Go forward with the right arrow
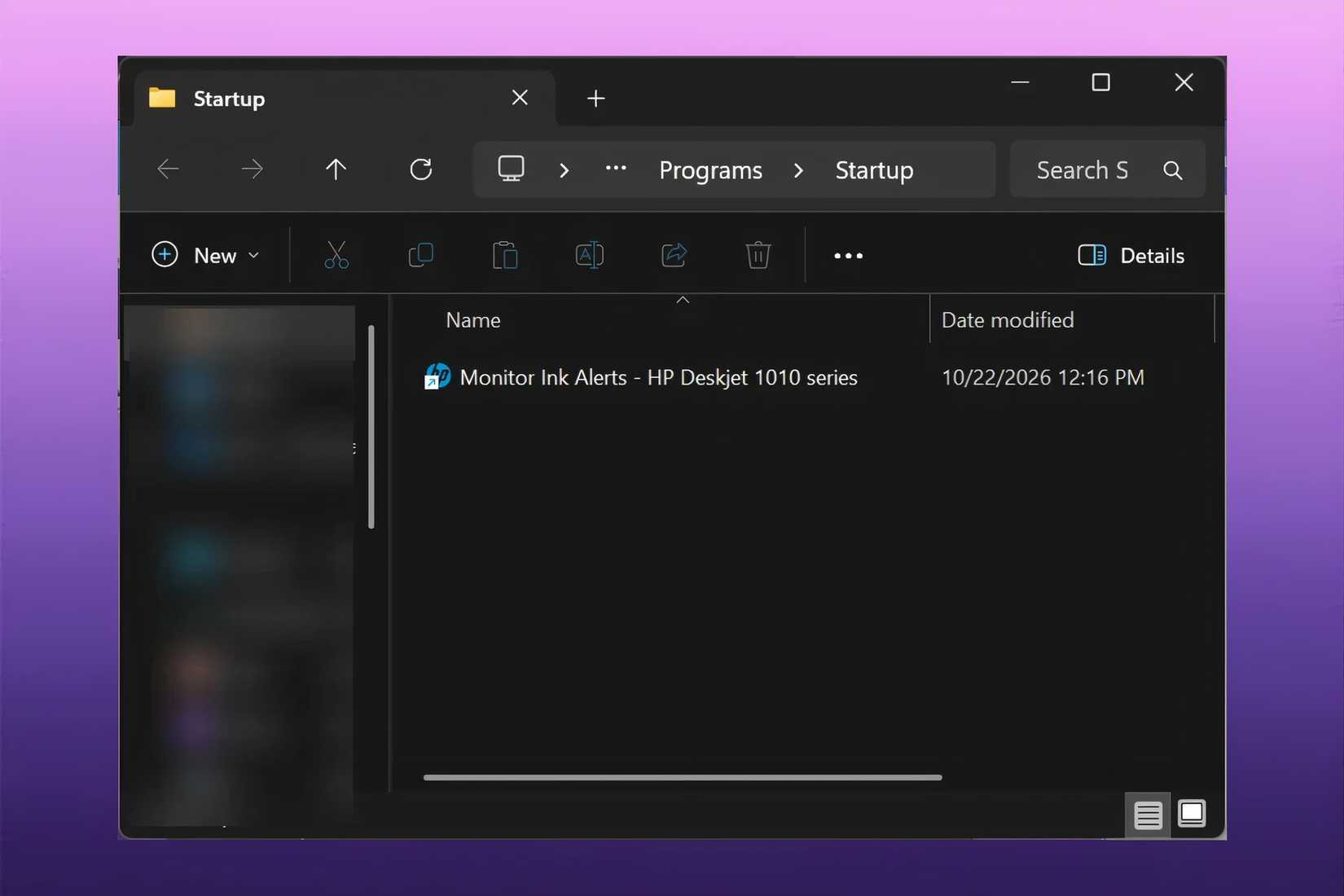 point(253,169)
